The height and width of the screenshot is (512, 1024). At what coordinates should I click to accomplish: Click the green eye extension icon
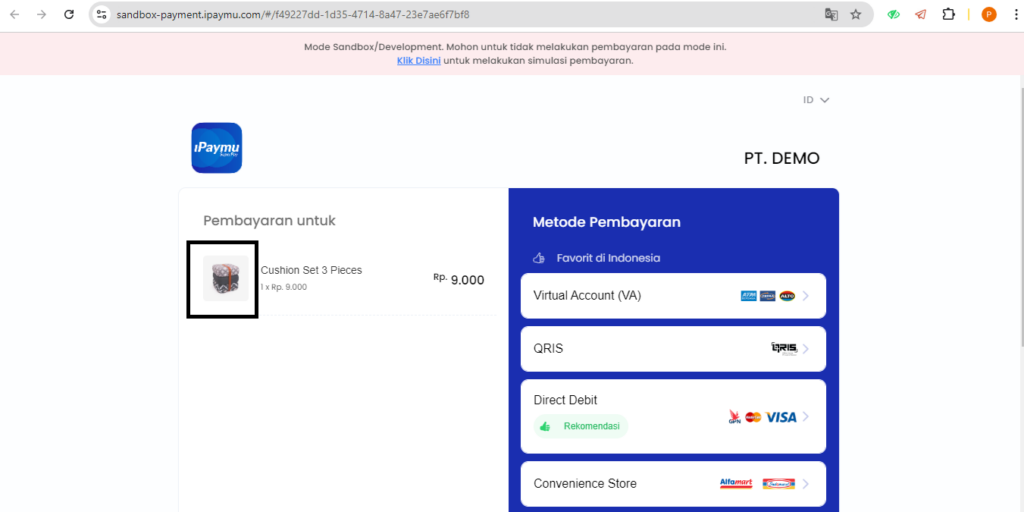[x=894, y=15]
